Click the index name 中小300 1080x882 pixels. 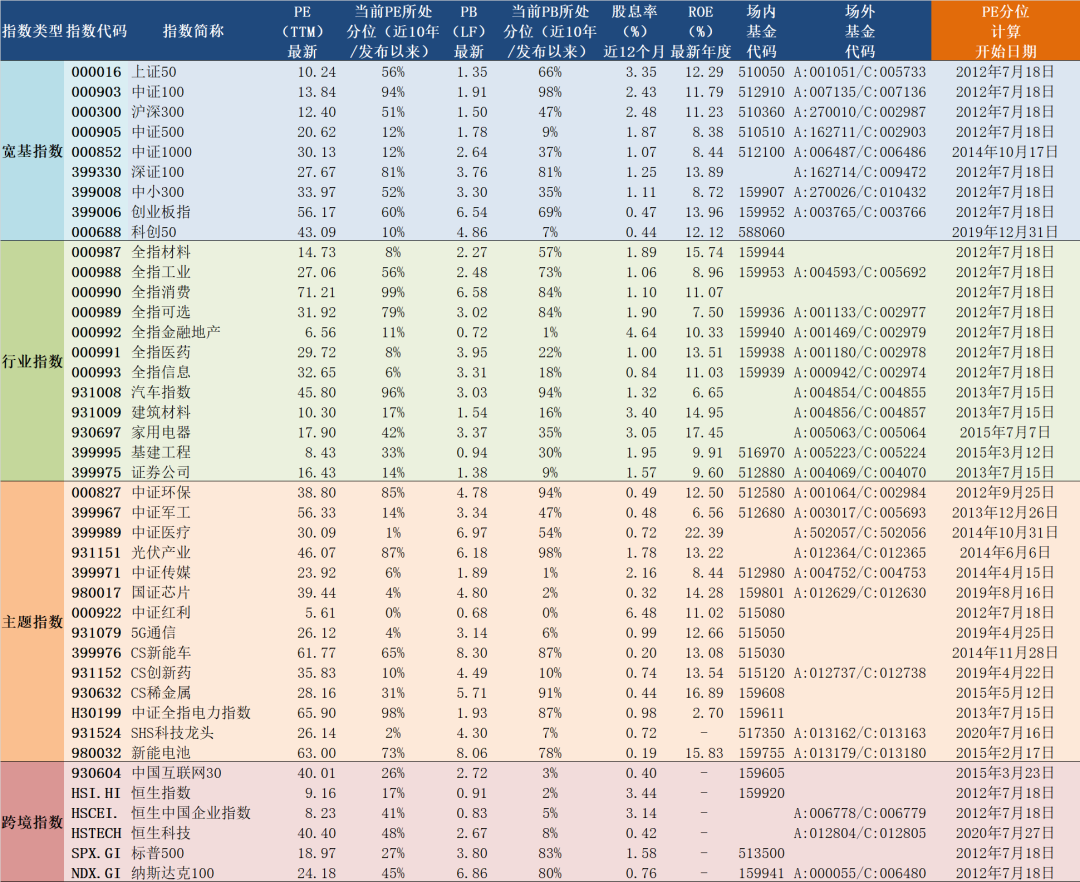click(x=158, y=192)
